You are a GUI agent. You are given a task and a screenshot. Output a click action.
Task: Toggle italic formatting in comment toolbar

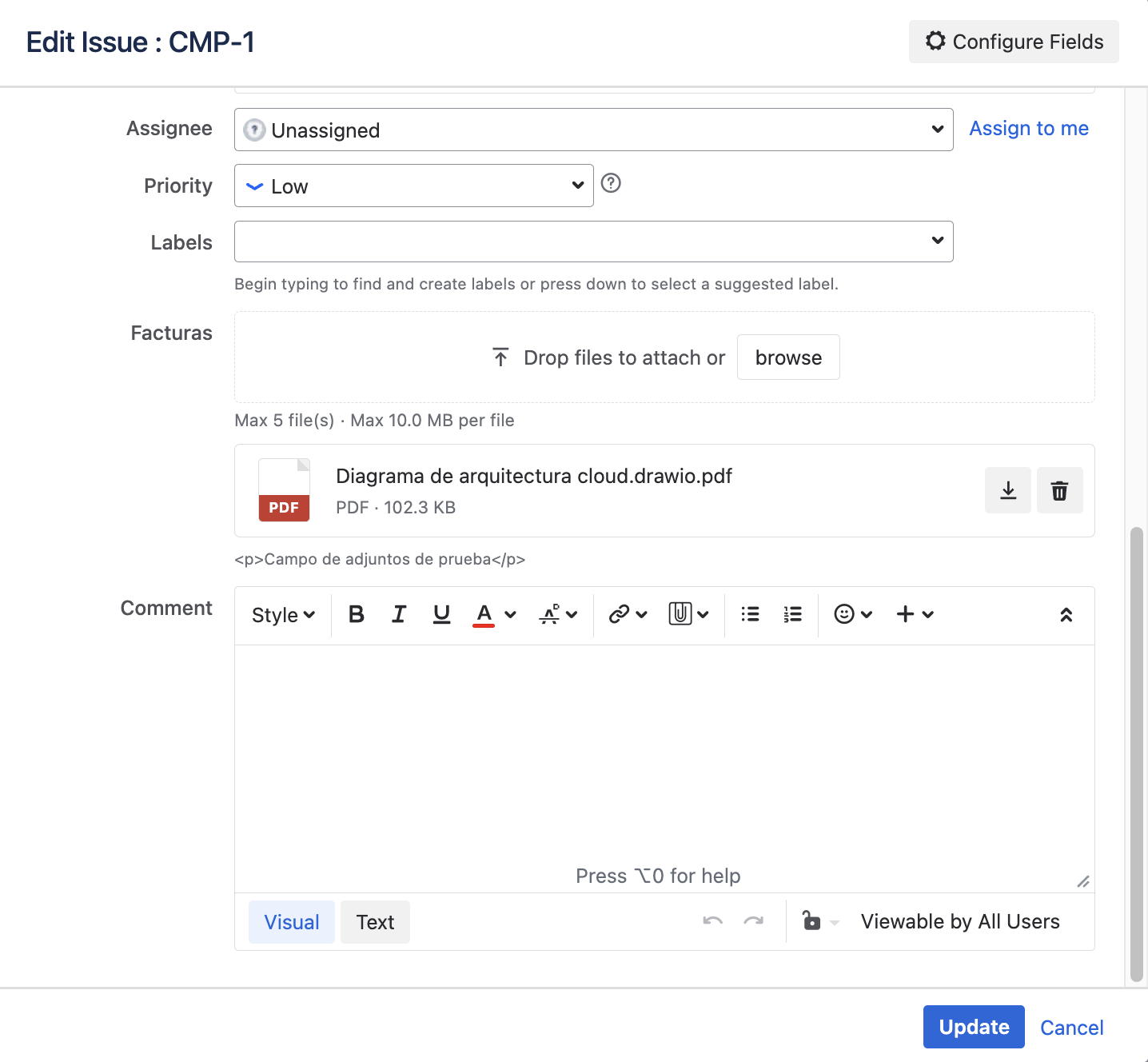pyautogui.click(x=399, y=614)
